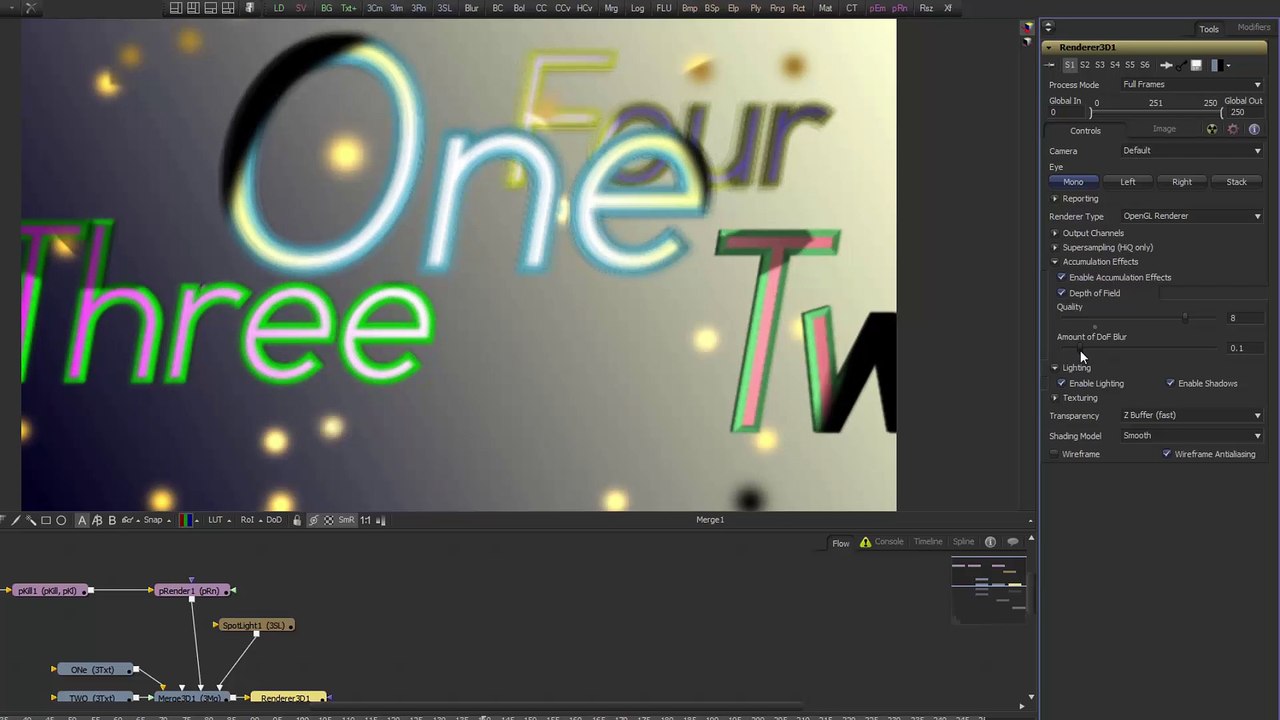
Task: Add a Resize tool (Rsz)
Action: [x=926, y=8]
